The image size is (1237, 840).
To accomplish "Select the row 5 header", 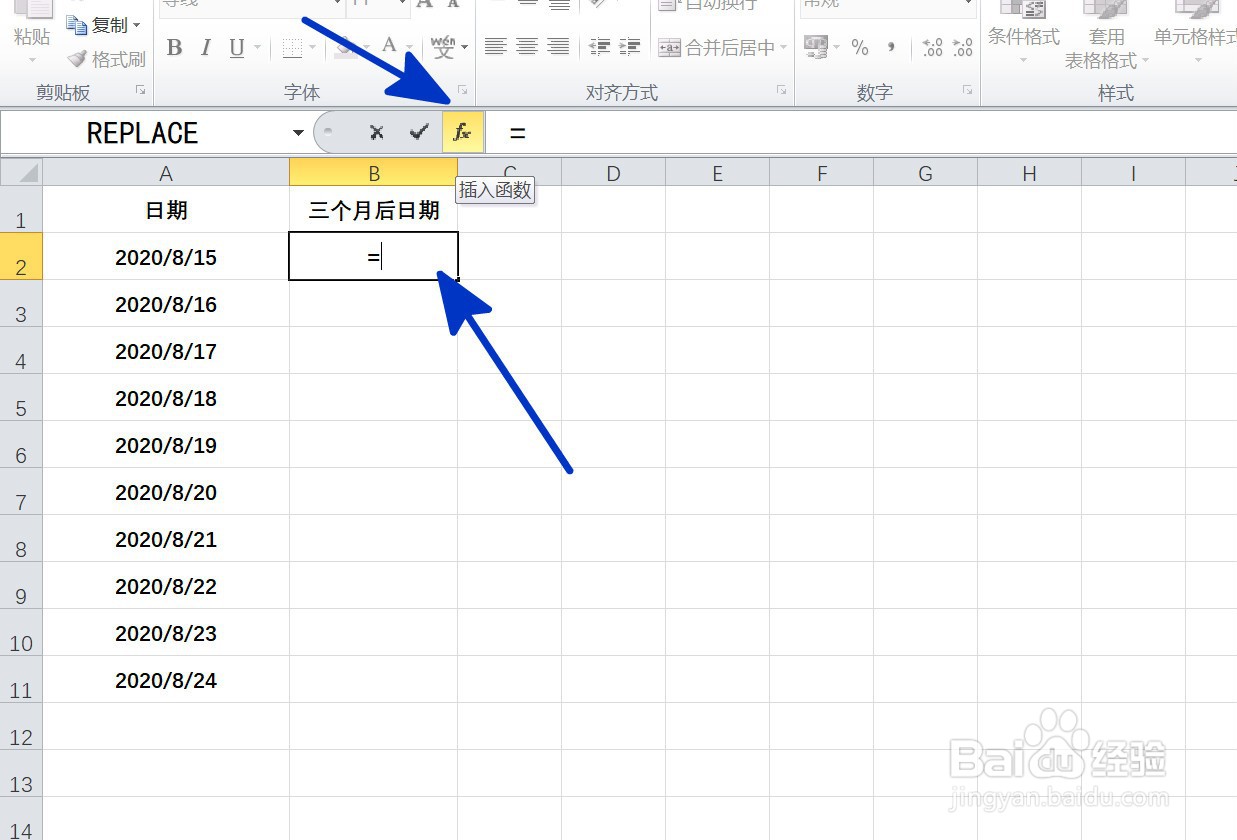I will 21,398.
